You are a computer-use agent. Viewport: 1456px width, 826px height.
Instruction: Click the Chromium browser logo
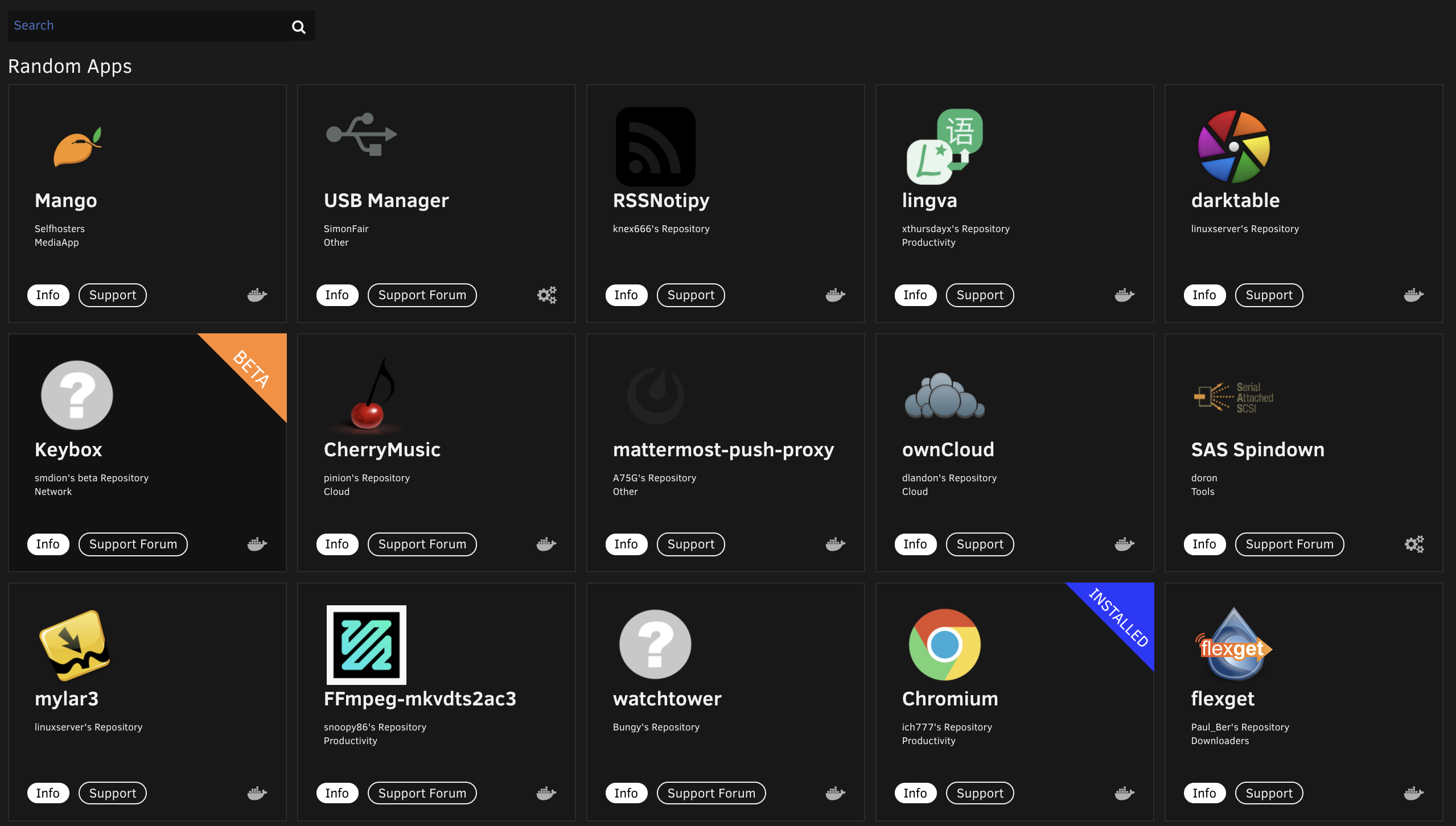coord(944,645)
